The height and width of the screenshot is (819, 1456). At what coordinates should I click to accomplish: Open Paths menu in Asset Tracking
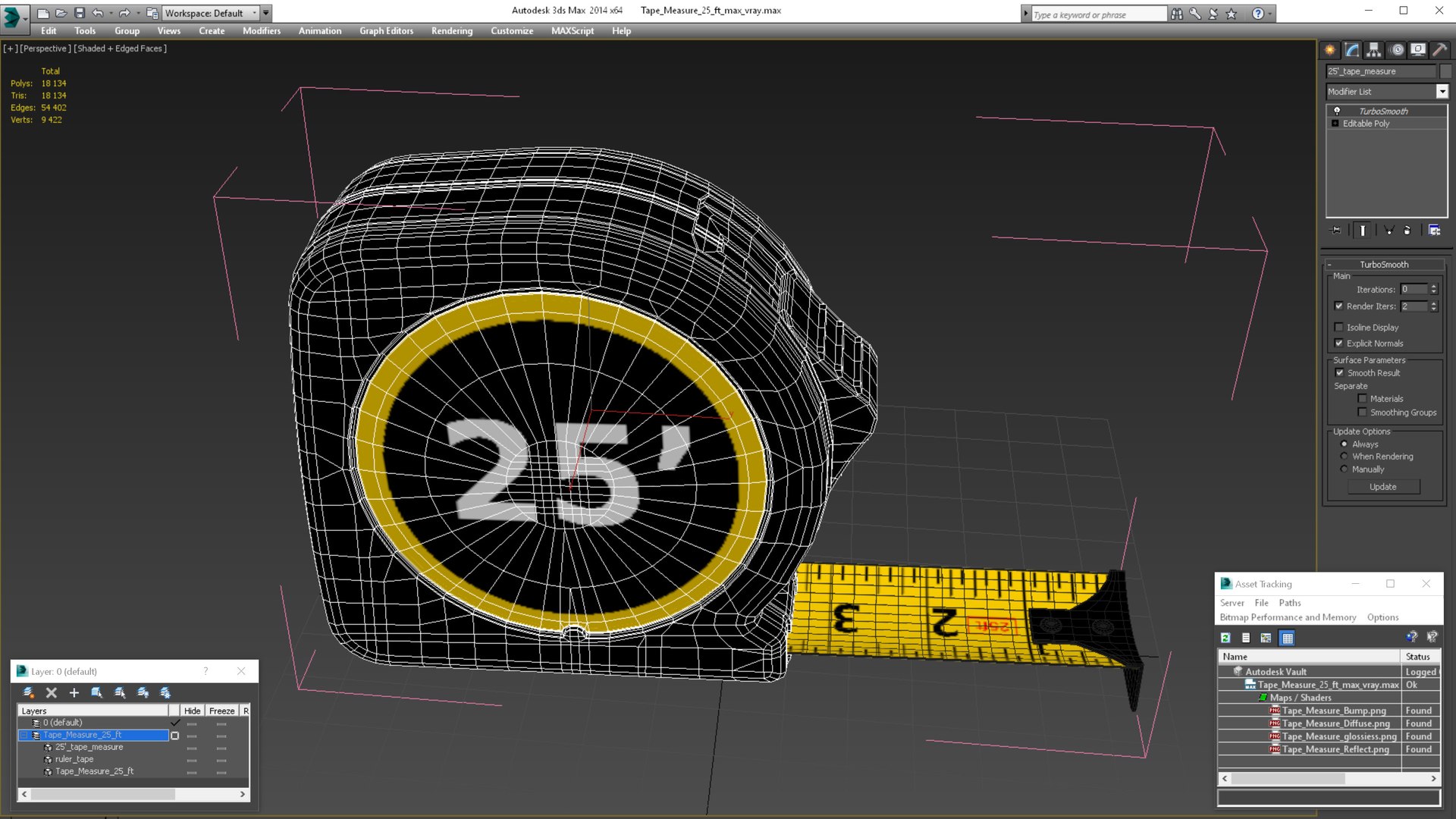coord(1290,603)
